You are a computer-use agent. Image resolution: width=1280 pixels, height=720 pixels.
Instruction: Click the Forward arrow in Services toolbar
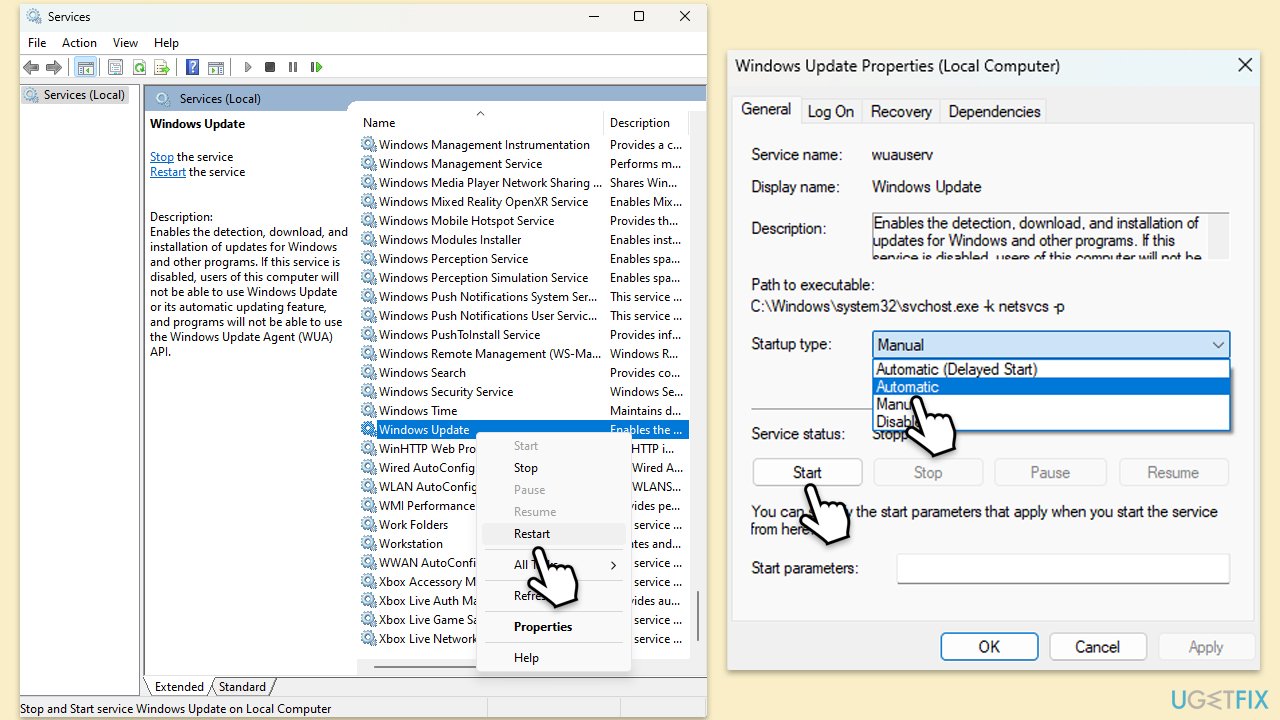point(54,67)
